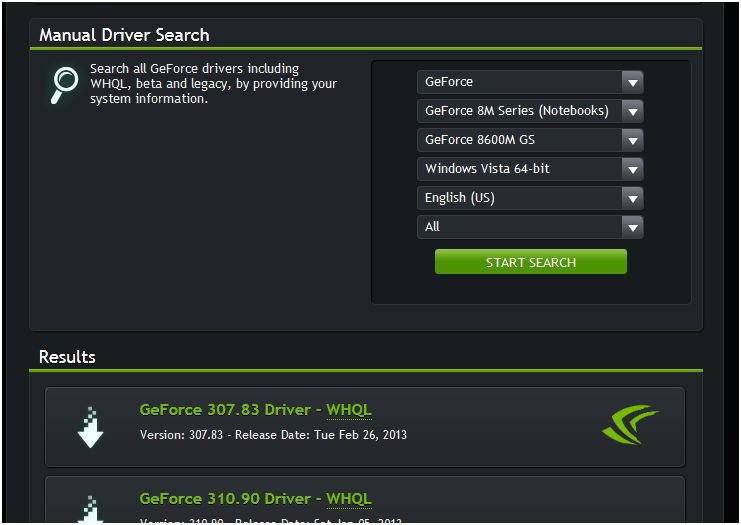Open the English (US) language dropdown
741x525 pixels.
(x=530, y=198)
